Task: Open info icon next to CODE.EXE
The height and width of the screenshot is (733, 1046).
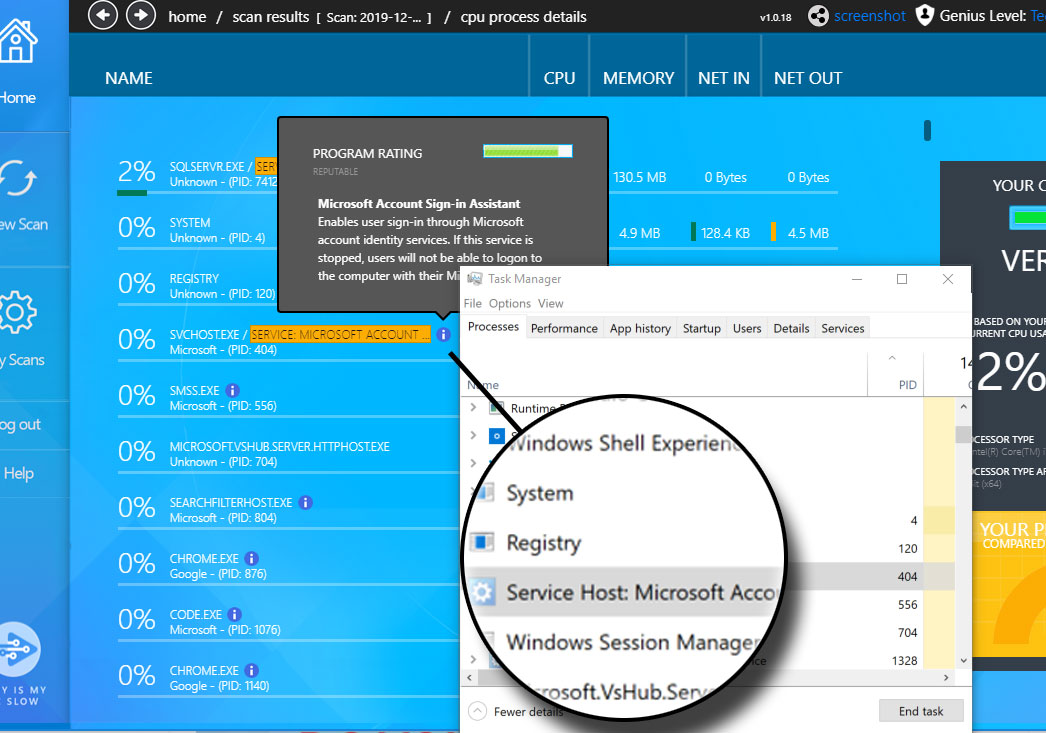Action: point(235,614)
